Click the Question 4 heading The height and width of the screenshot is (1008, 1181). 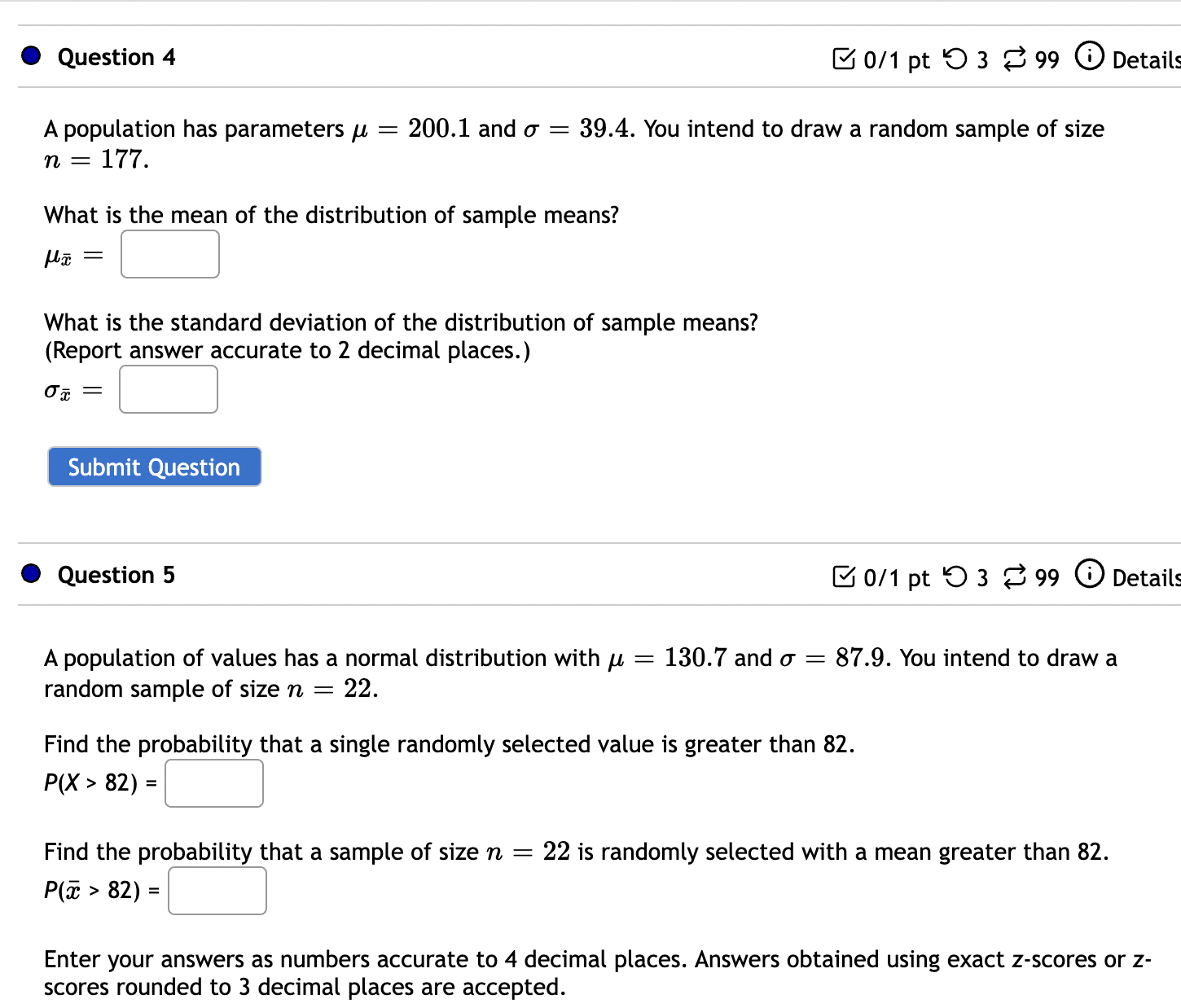[x=116, y=57]
